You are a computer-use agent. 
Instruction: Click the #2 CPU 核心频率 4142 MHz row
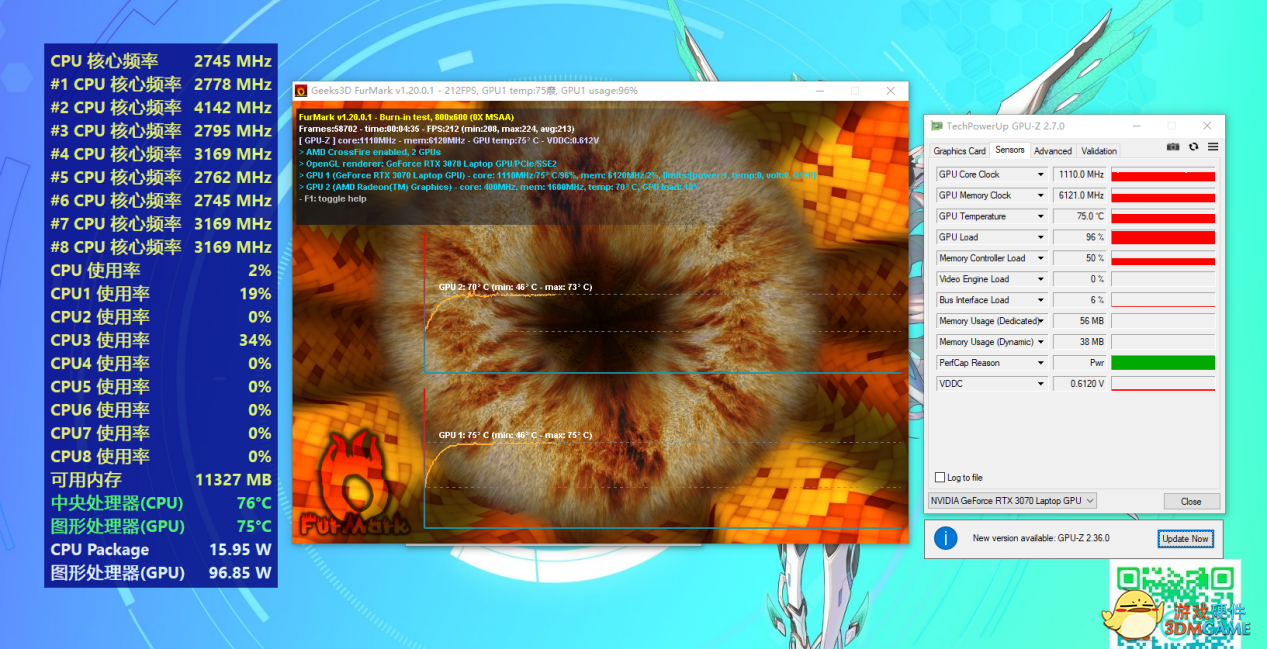click(x=161, y=107)
